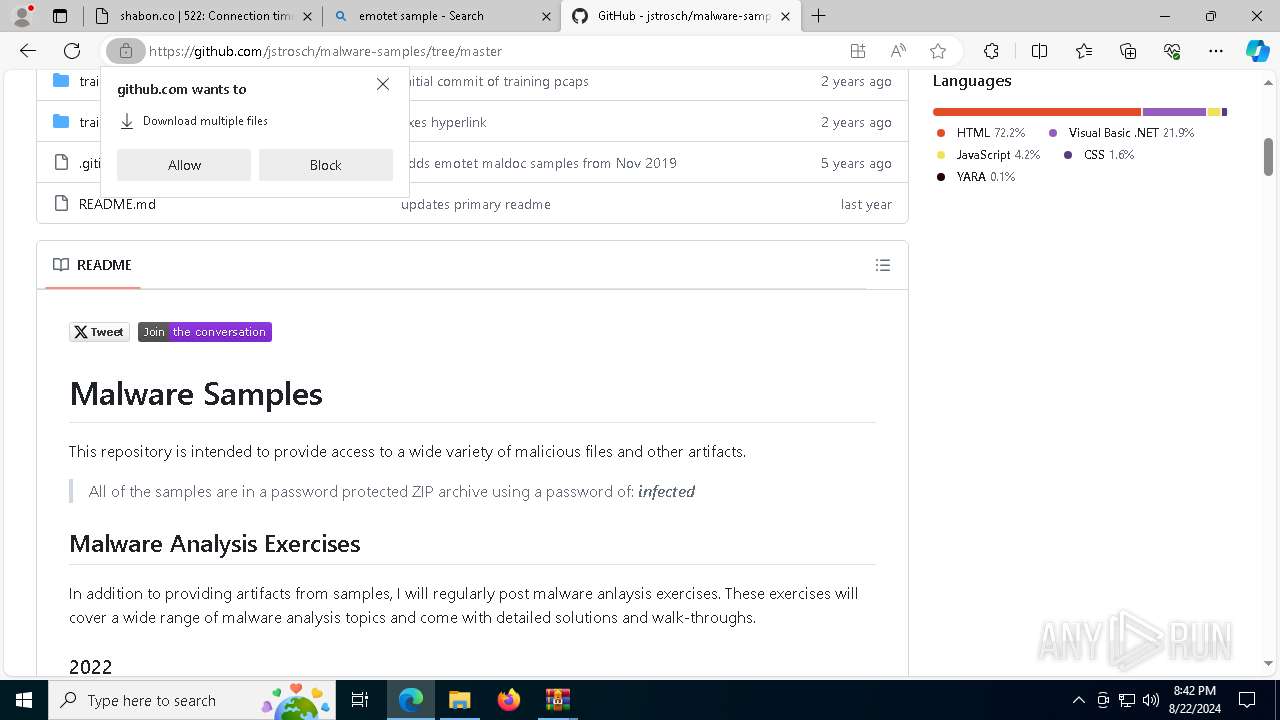
Task: Open the app available icon in address bar
Action: click(858, 51)
